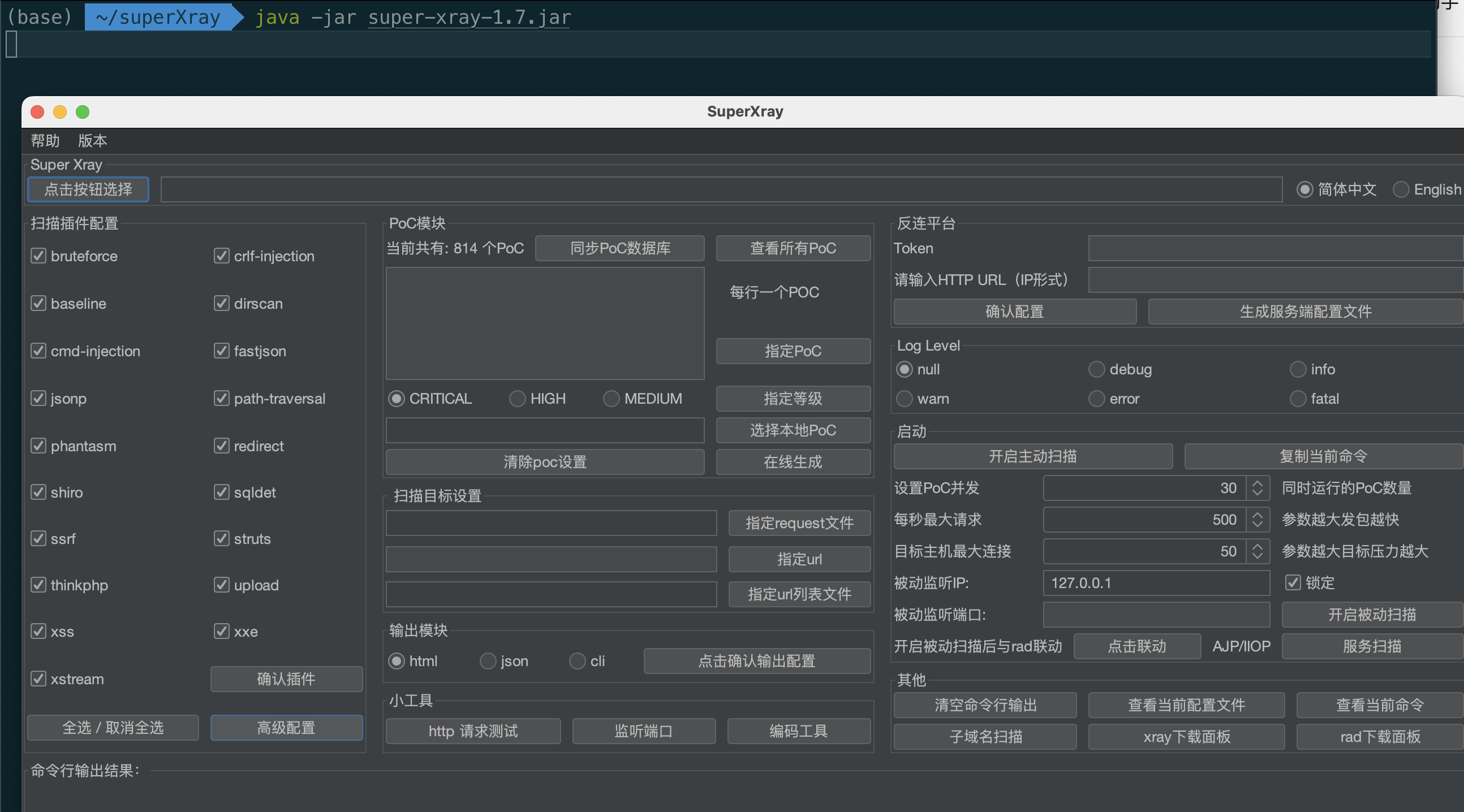Click the target host max connections stepper

pyautogui.click(x=1257, y=551)
